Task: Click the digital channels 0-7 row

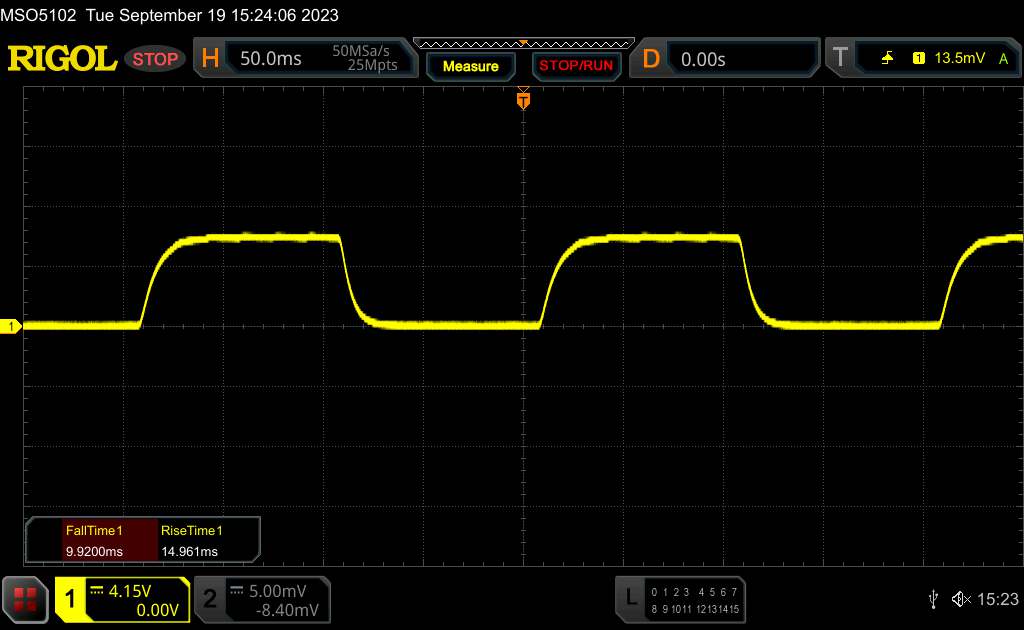Action: (x=694, y=592)
